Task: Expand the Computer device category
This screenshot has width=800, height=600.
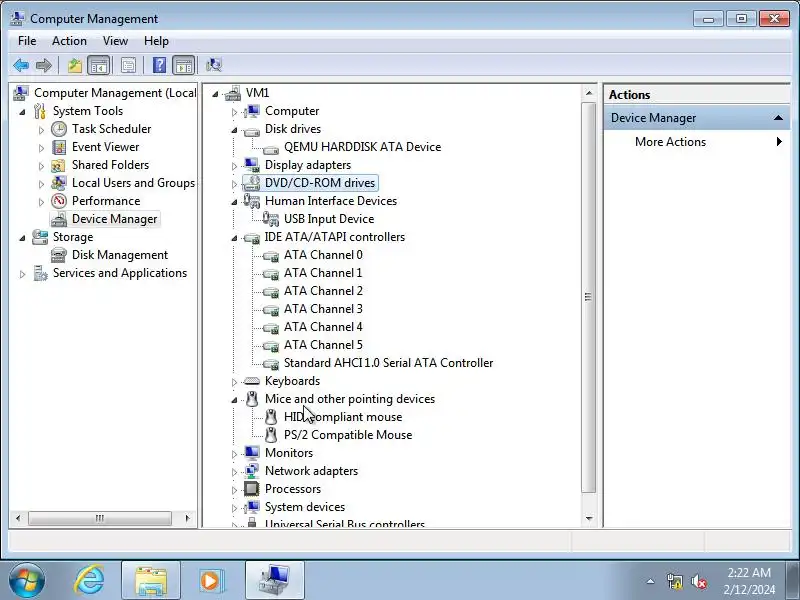Action: pyautogui.click(x=234, y=112)
